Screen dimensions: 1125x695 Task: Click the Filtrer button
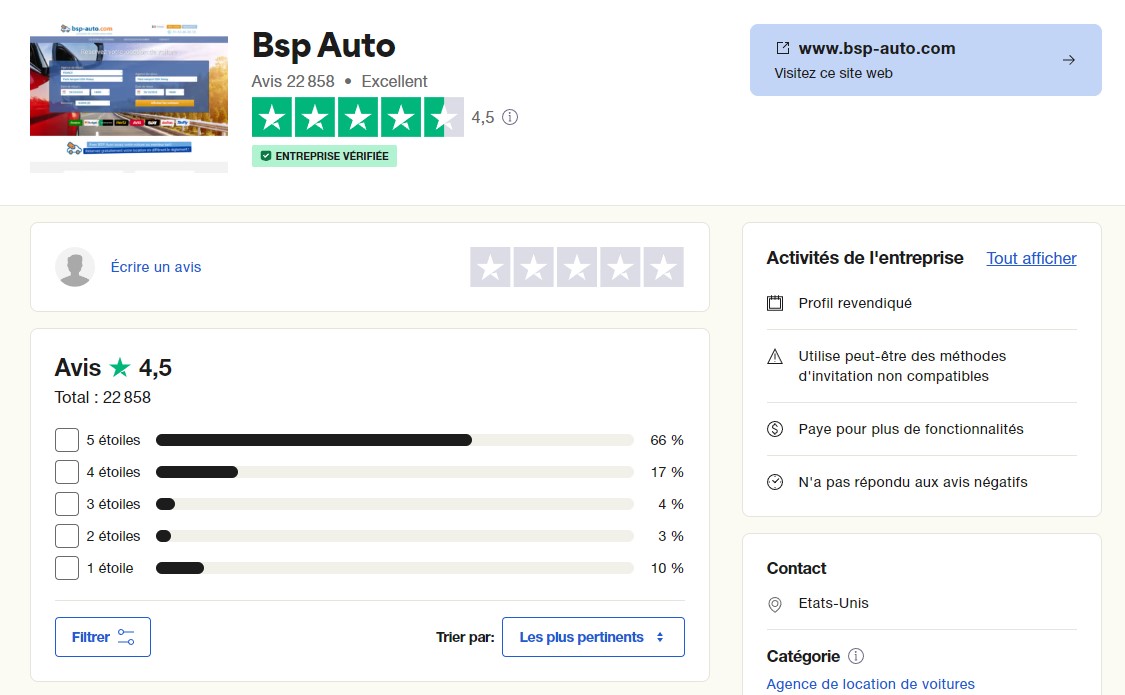tap(103, 637)
